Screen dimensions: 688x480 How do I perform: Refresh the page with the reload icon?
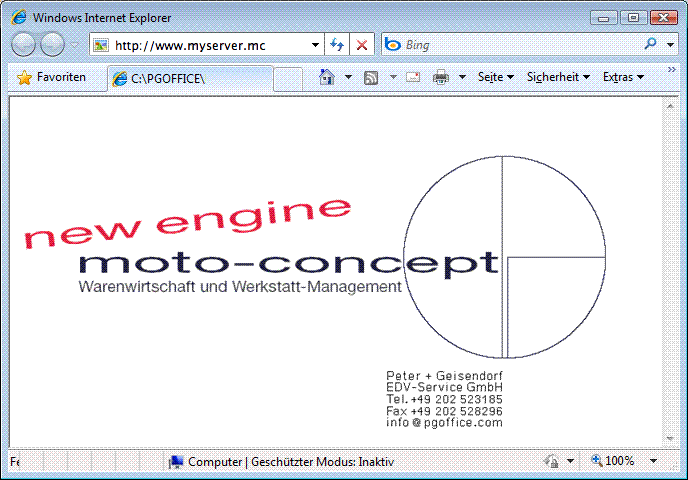pos(337,45)
